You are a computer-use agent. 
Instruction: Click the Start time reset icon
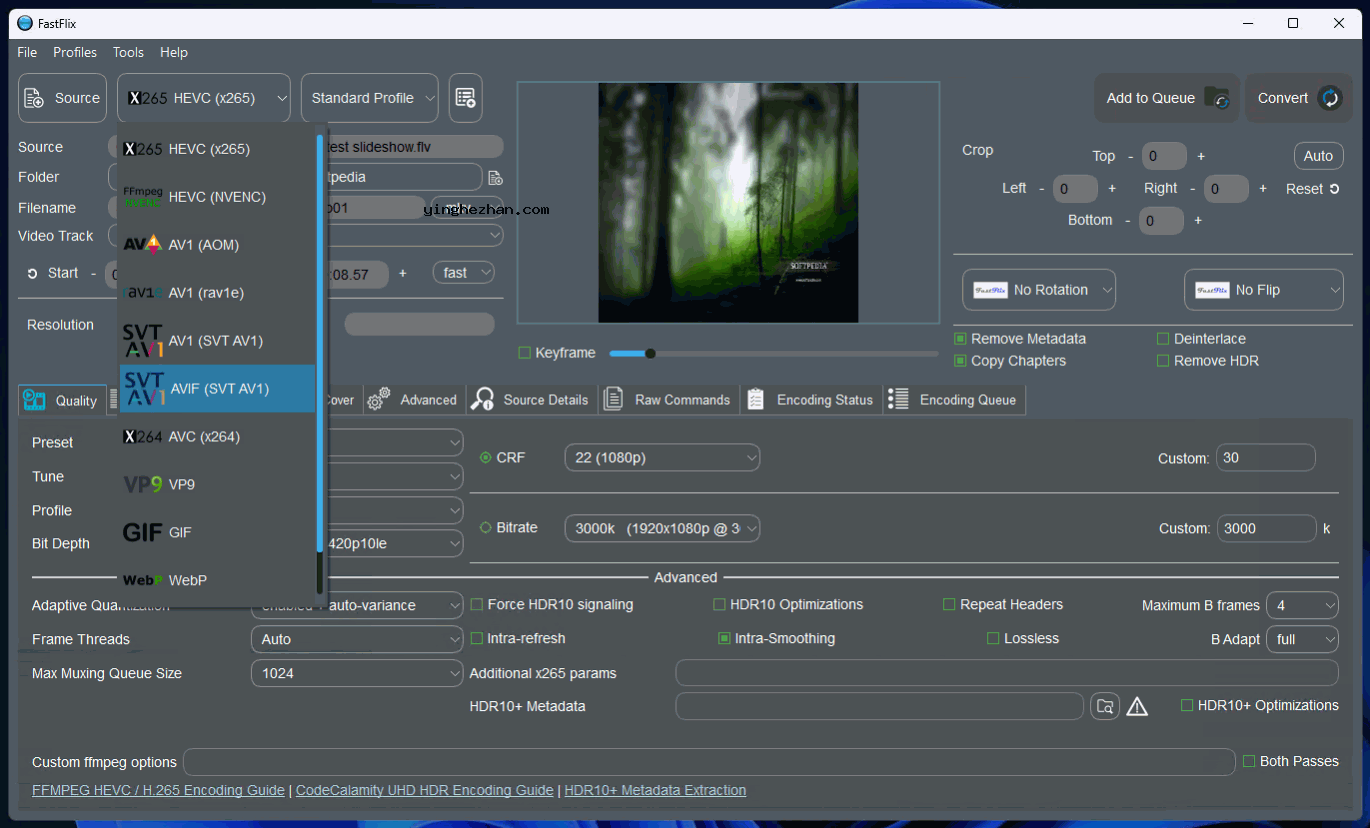point(32,273)
